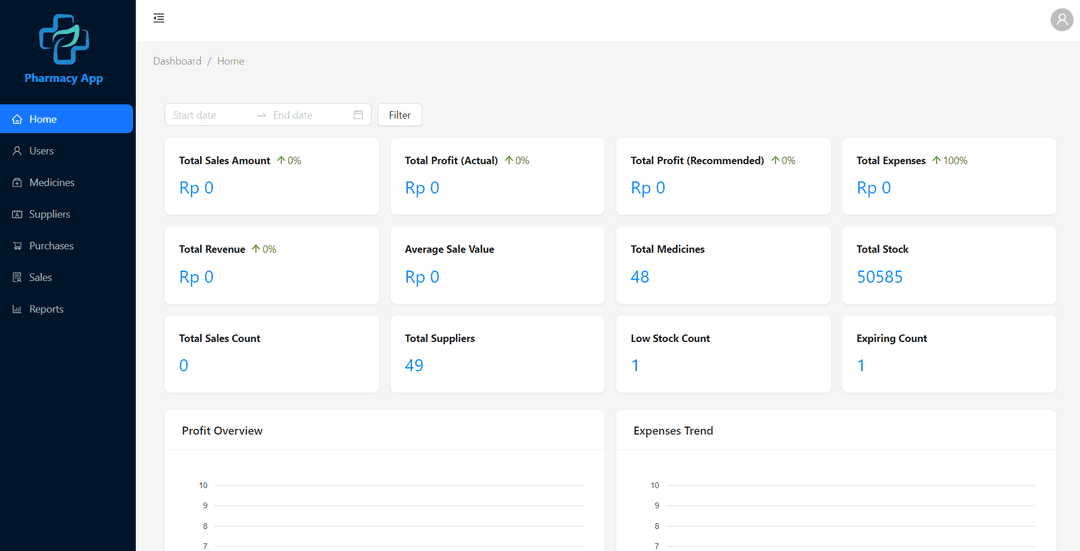Click the Pharmacy App logo icon

64,38
